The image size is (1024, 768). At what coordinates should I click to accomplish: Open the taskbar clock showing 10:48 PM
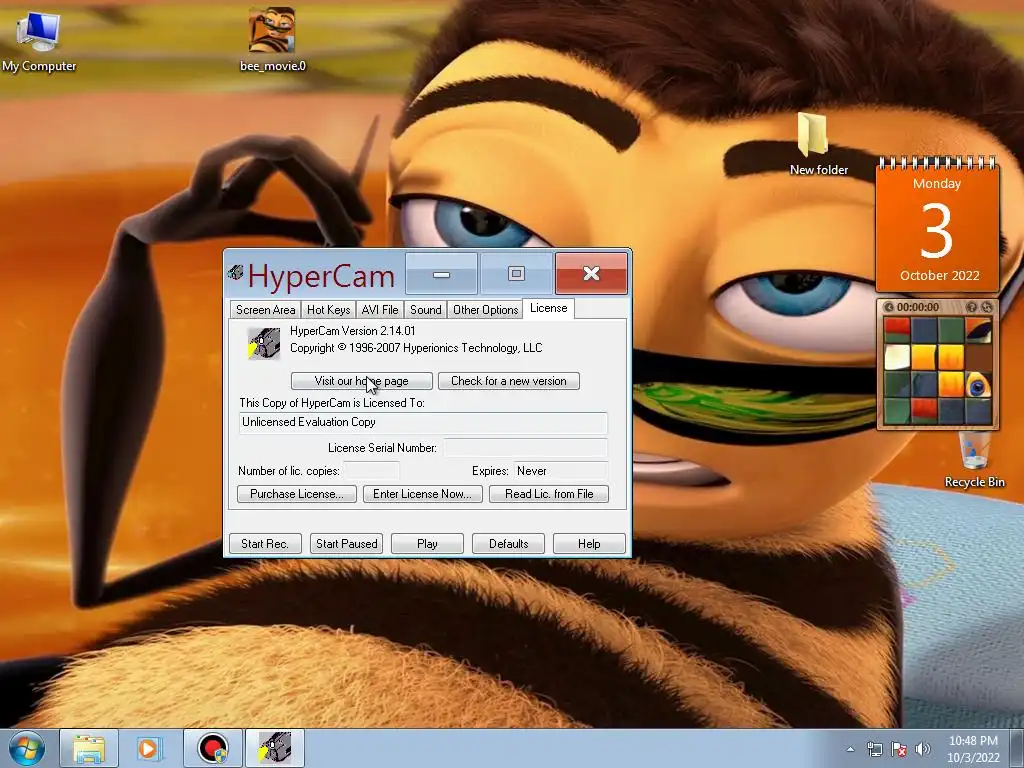coord(973,749)
